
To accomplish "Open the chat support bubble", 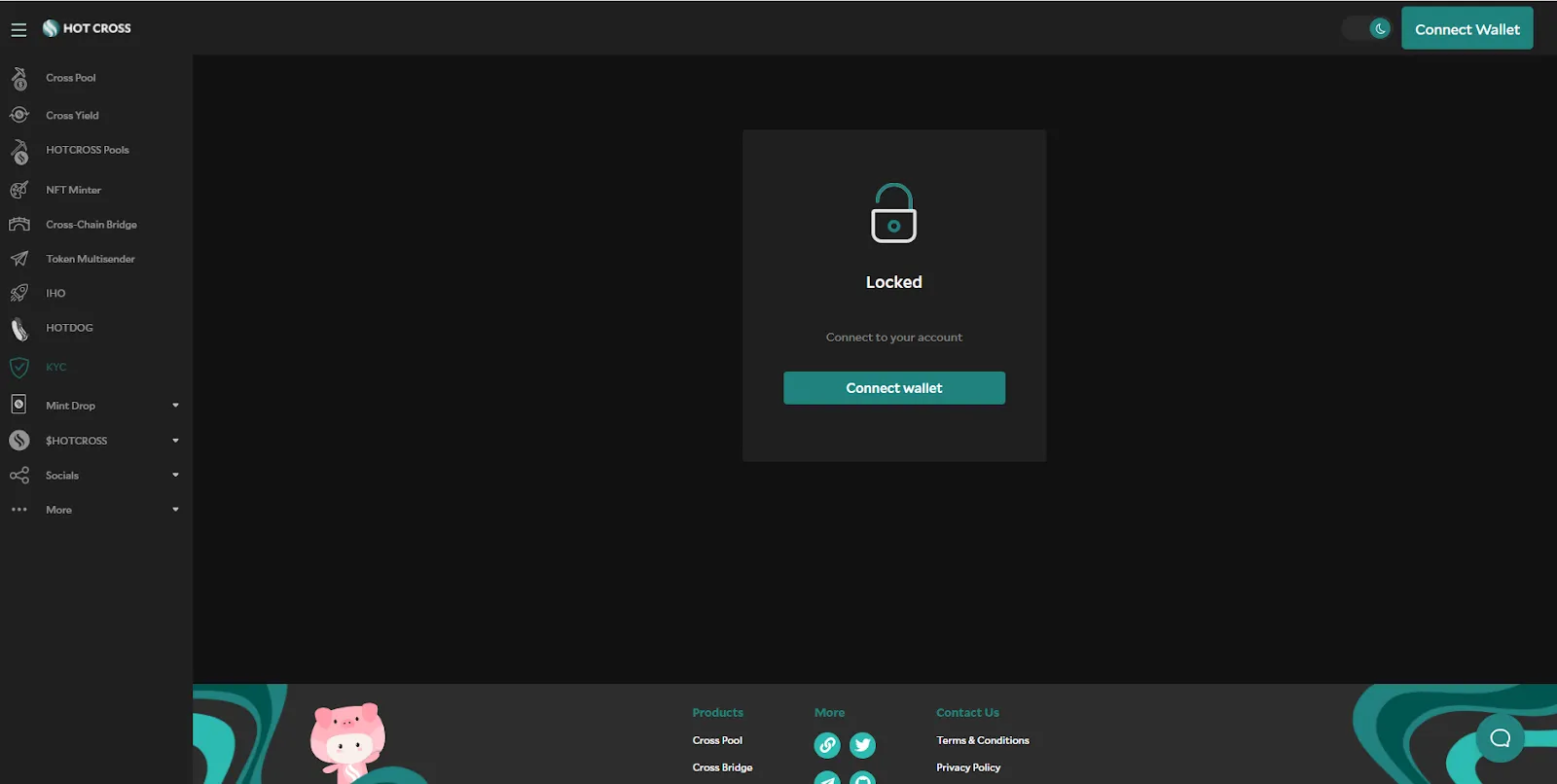I will (1501, 738).
